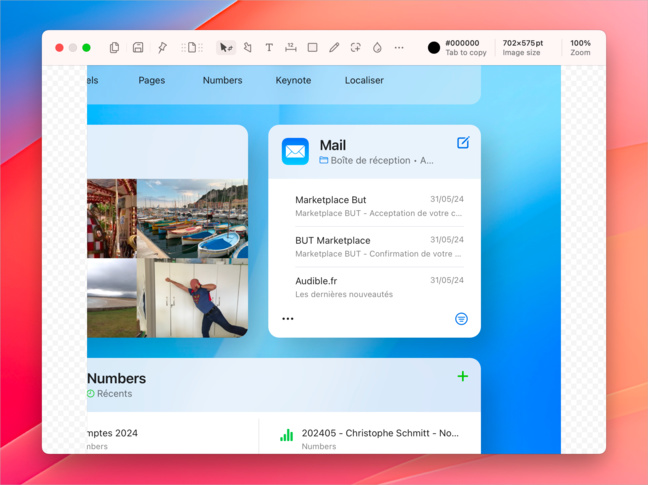Click the black #000000 color swatch

pos(434,48)
